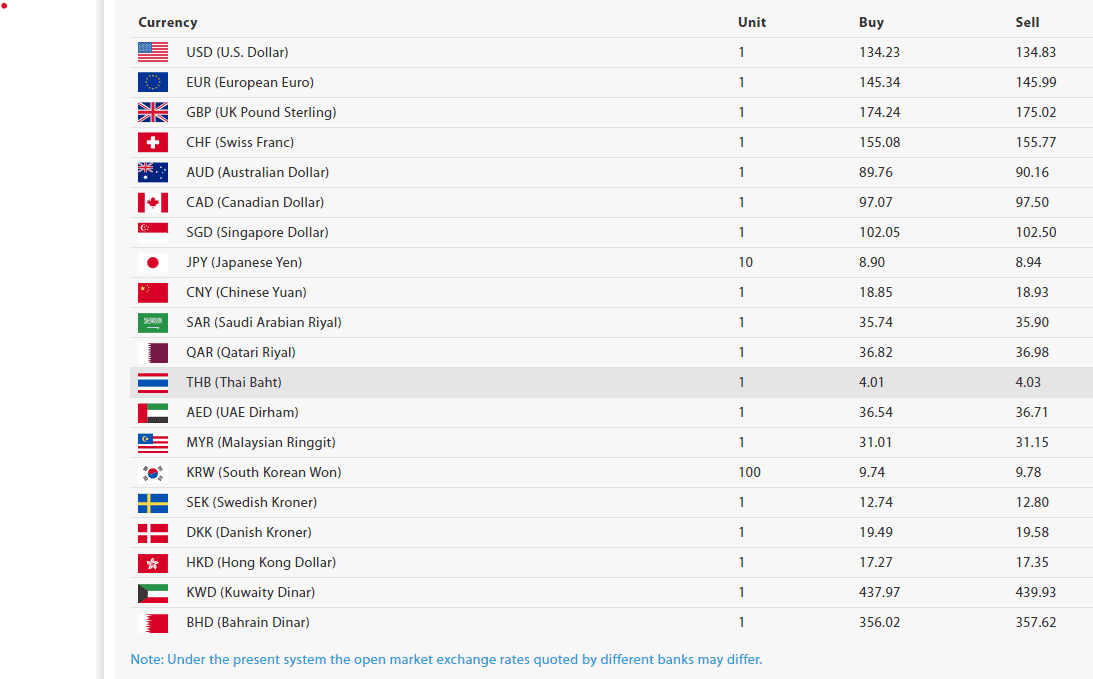
Task: Select the THB (Thai Baht) row label
Action: (233, 382)
